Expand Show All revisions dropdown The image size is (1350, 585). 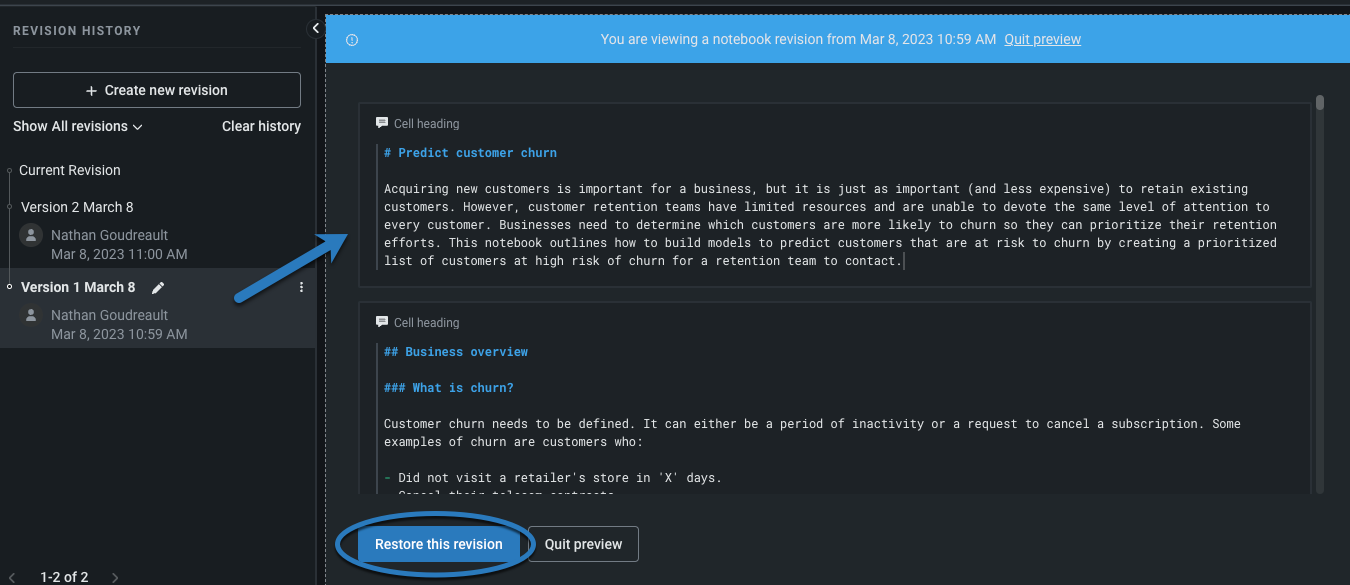coord(78,127)
